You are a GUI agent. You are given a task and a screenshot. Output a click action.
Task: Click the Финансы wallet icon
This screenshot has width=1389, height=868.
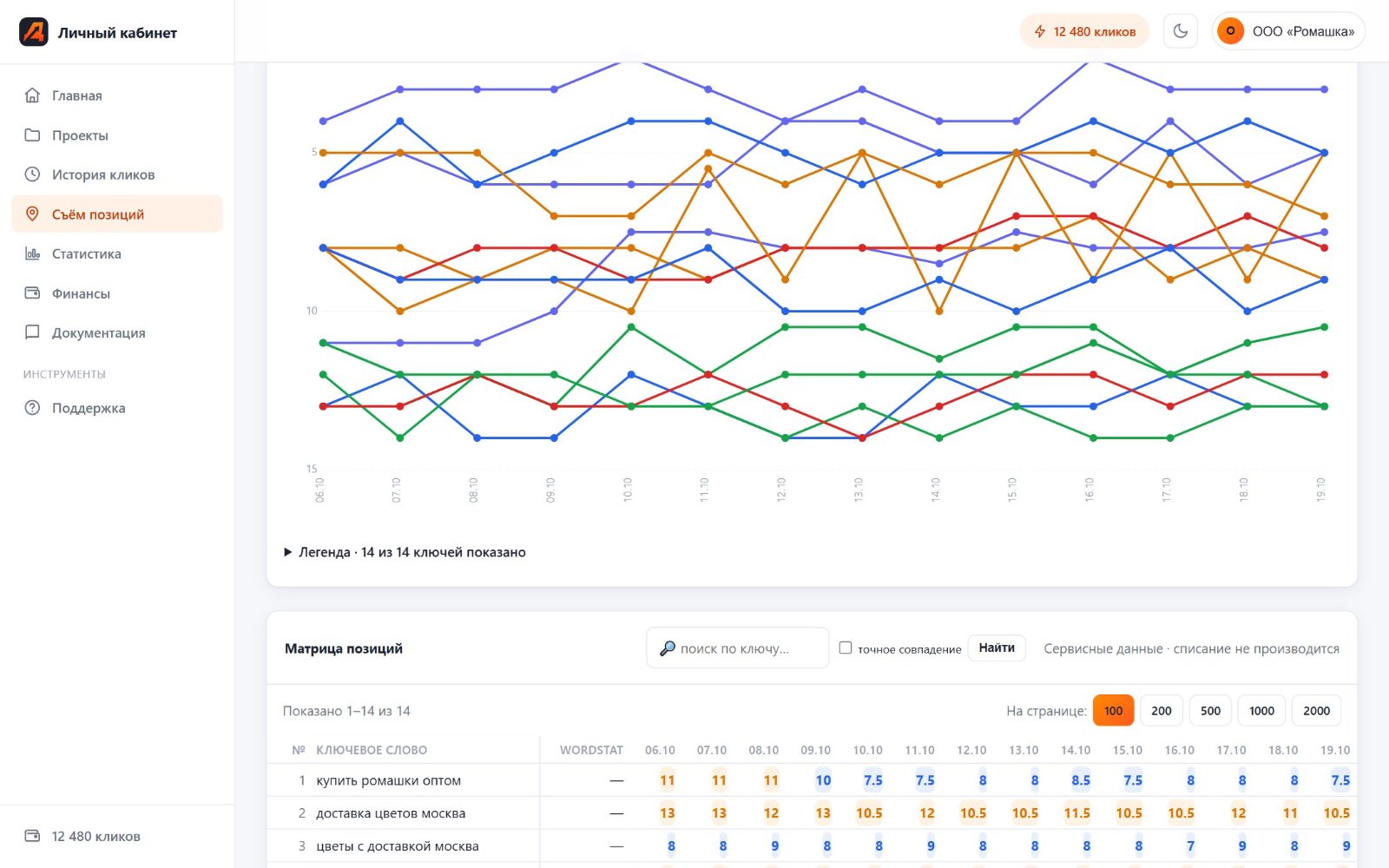[x=32, y=293]
